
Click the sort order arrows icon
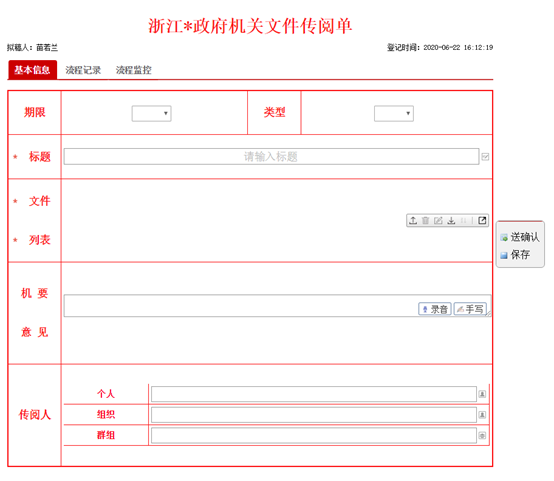464,221
